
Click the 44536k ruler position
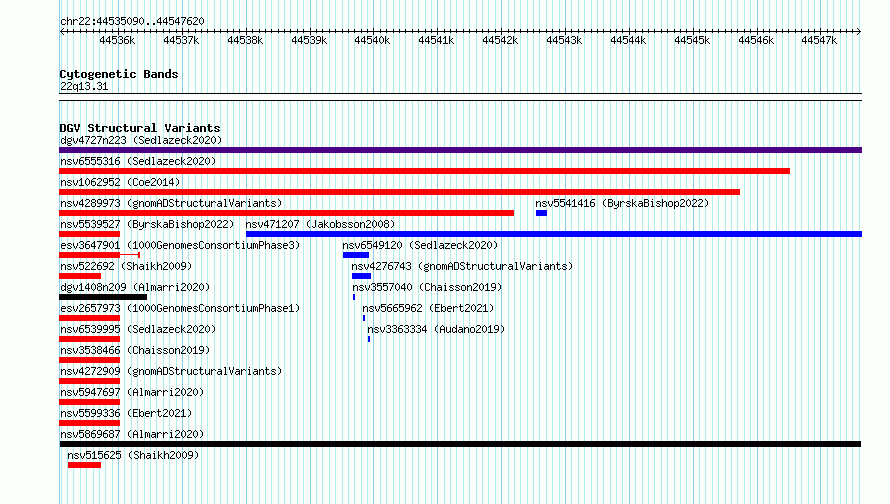pos(117,40)
